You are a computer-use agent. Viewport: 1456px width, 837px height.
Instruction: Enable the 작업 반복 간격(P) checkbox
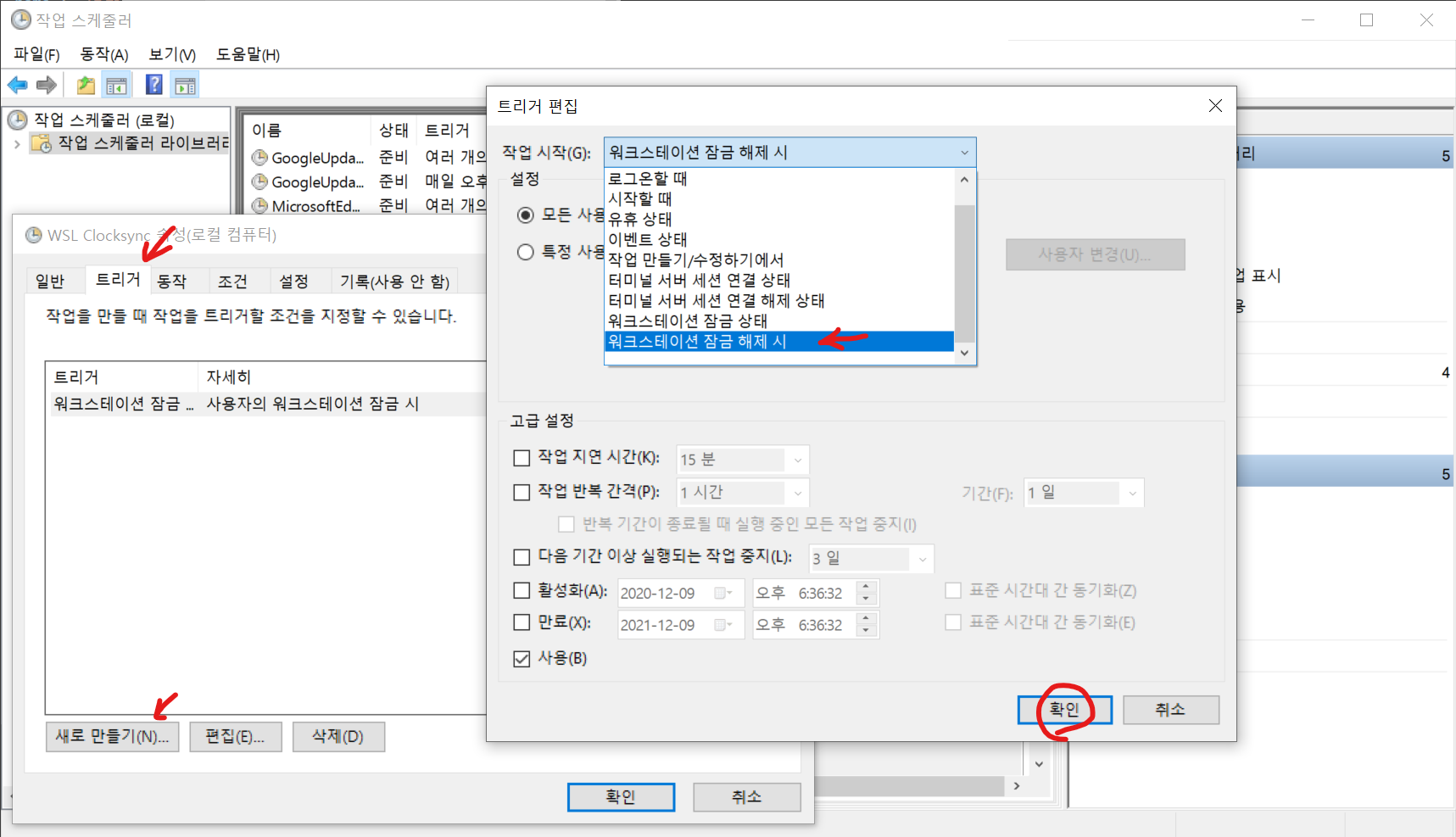[x=522, y=492]
